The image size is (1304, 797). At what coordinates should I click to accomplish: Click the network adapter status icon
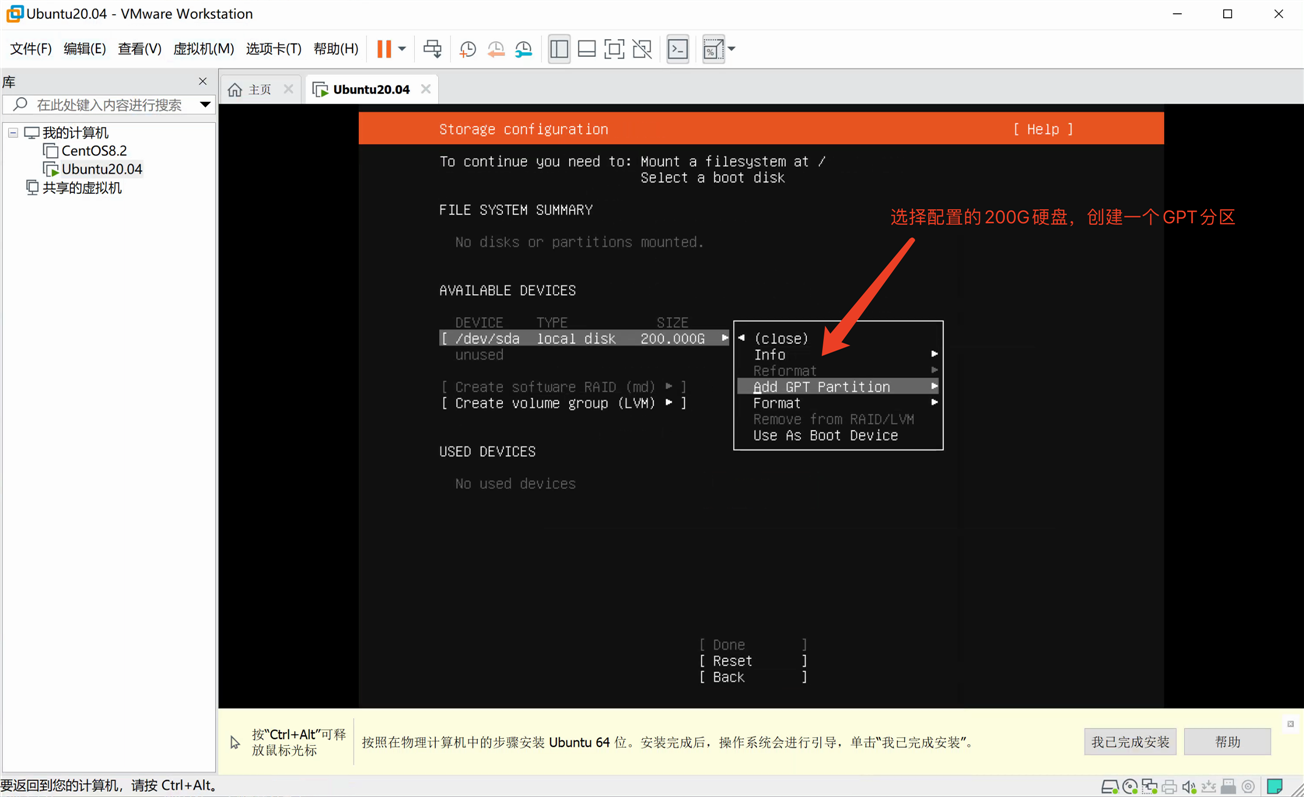click(1150, 787)
